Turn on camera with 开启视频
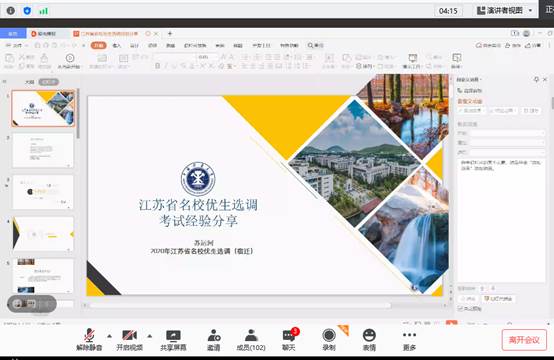 129,340
